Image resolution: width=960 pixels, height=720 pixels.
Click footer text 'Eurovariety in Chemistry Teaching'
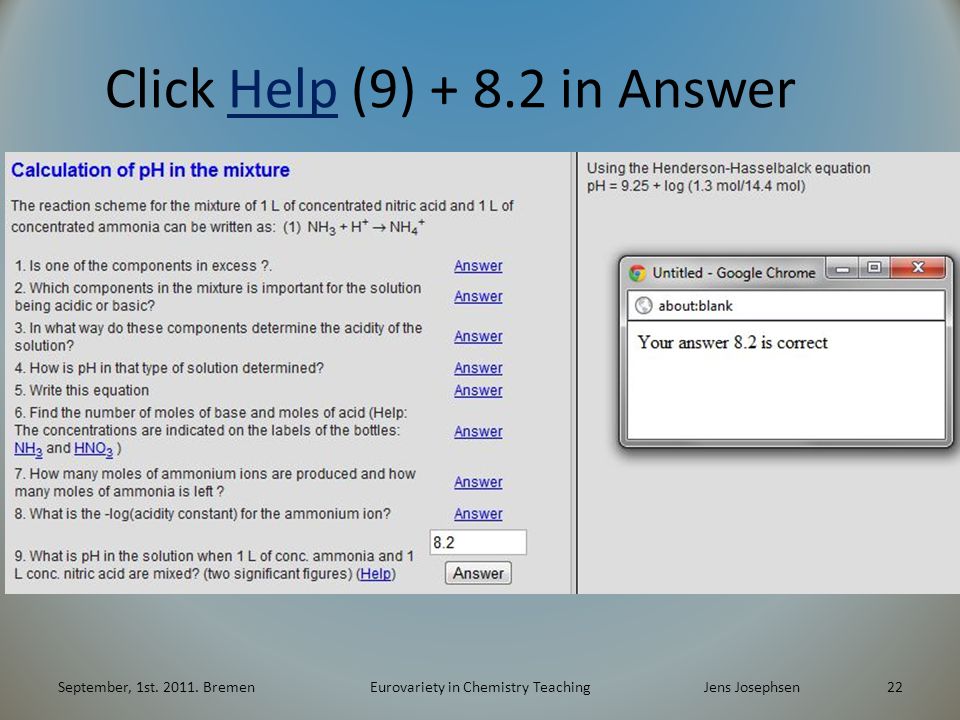[x=480, y=687]
